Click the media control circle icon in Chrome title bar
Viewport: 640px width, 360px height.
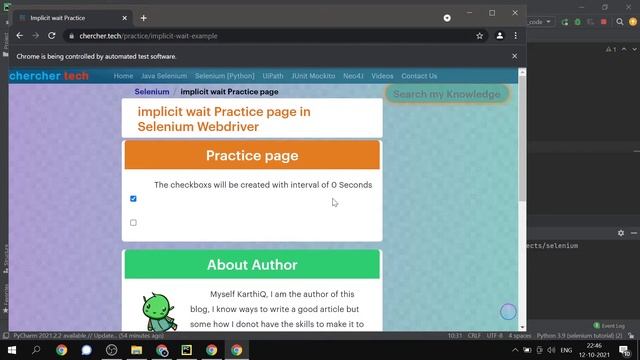447,18
